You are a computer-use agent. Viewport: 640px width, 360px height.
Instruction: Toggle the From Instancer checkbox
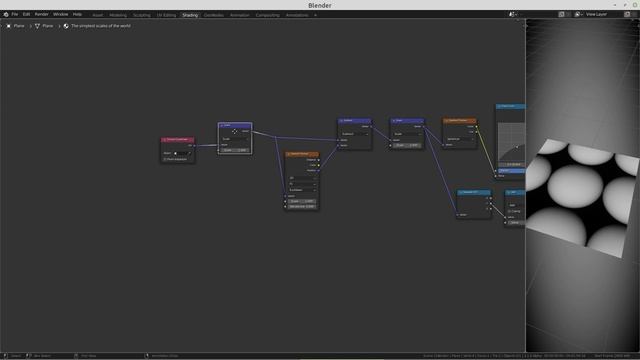coord(165,159)
